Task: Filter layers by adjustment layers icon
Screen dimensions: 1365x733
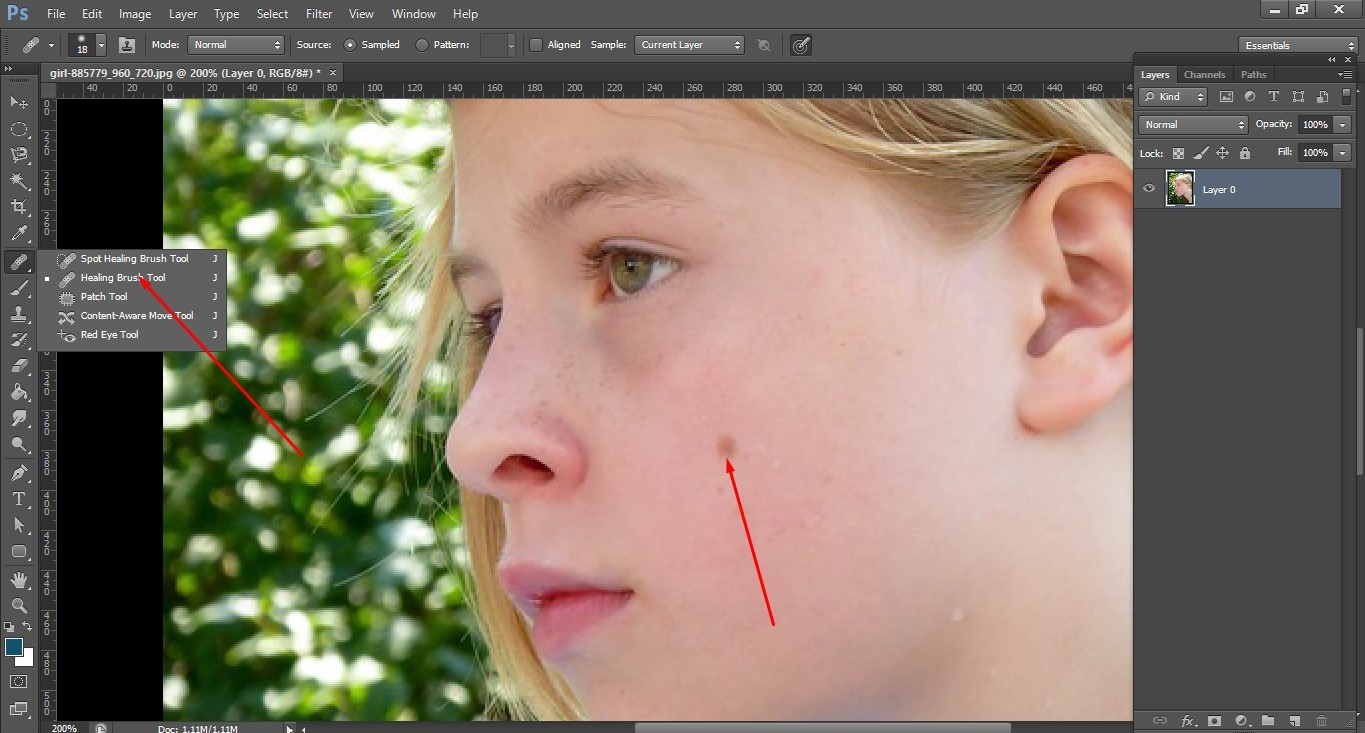Action: (x=1250, y=97)
